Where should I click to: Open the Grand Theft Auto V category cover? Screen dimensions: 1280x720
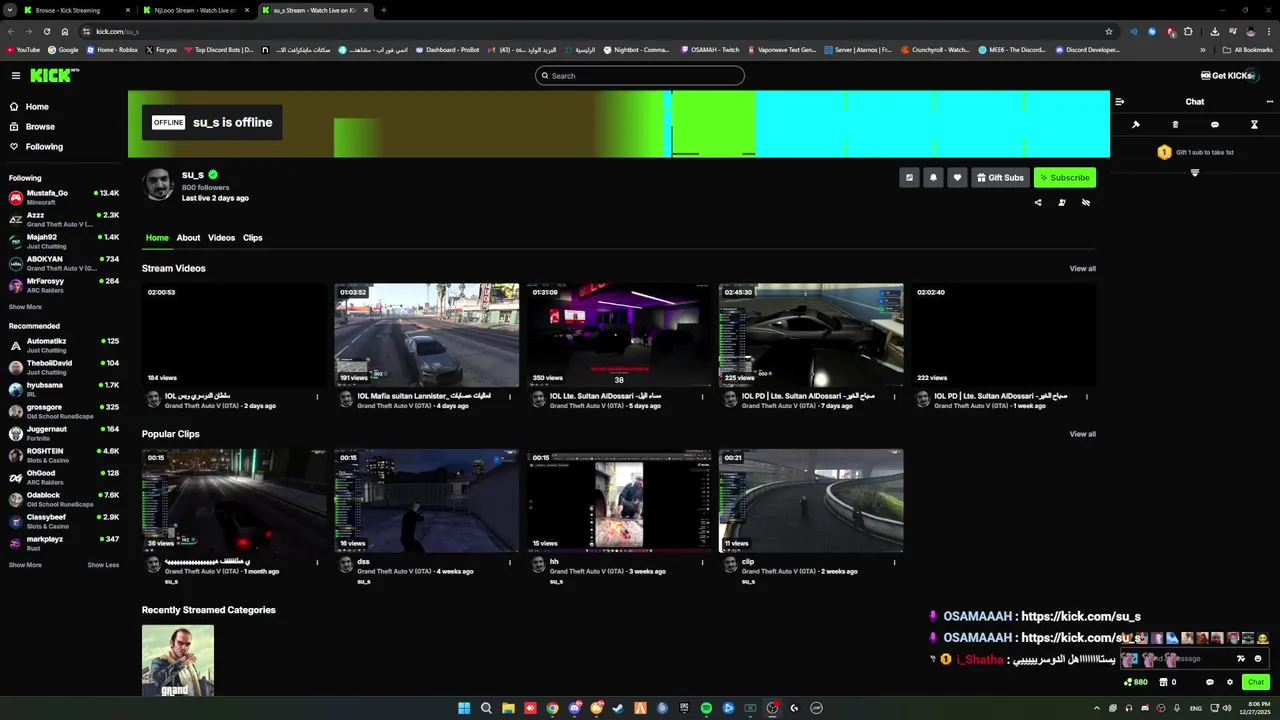pos(178,661)
